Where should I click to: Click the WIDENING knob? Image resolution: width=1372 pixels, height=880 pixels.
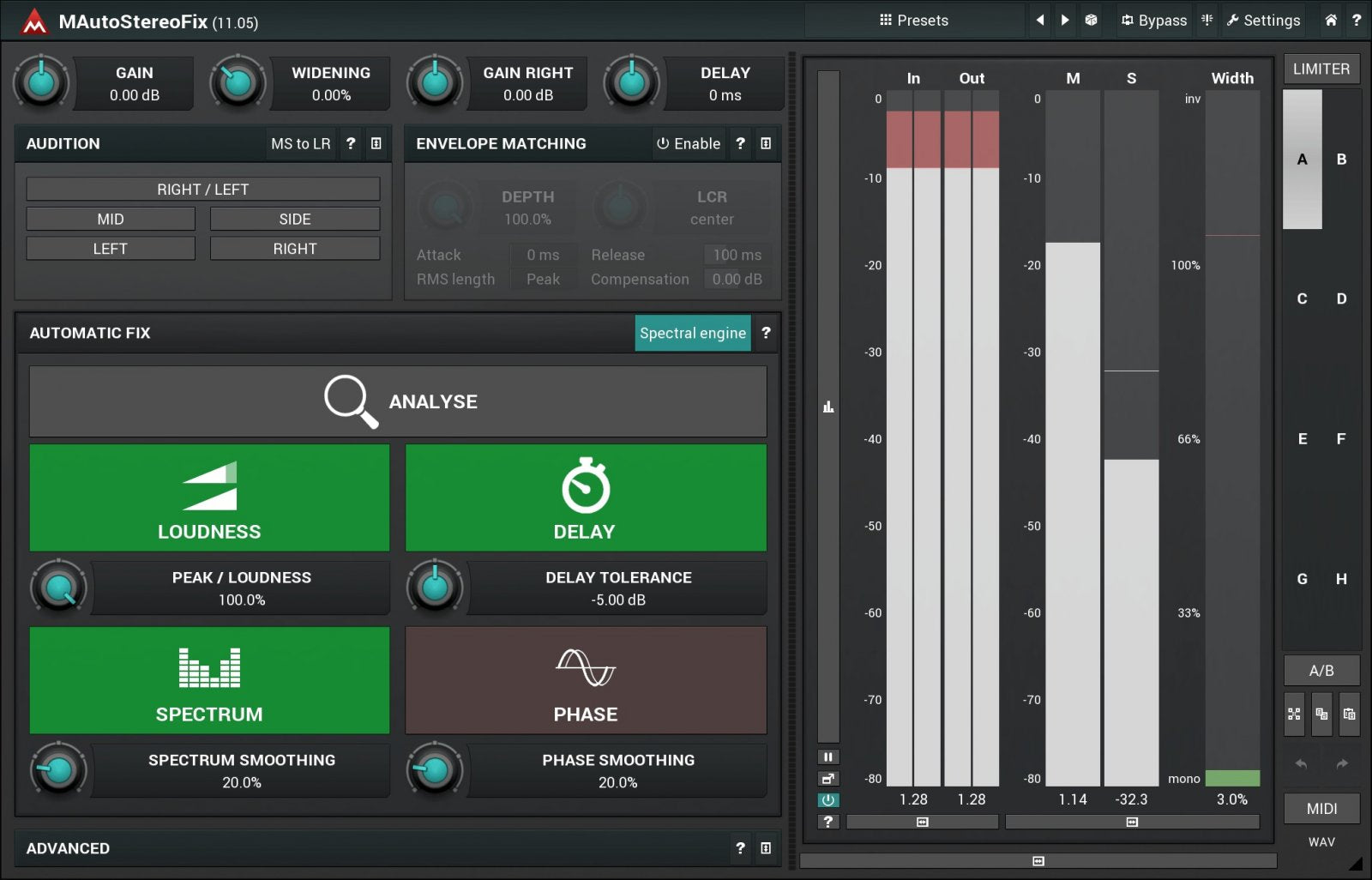coord(237,83)
